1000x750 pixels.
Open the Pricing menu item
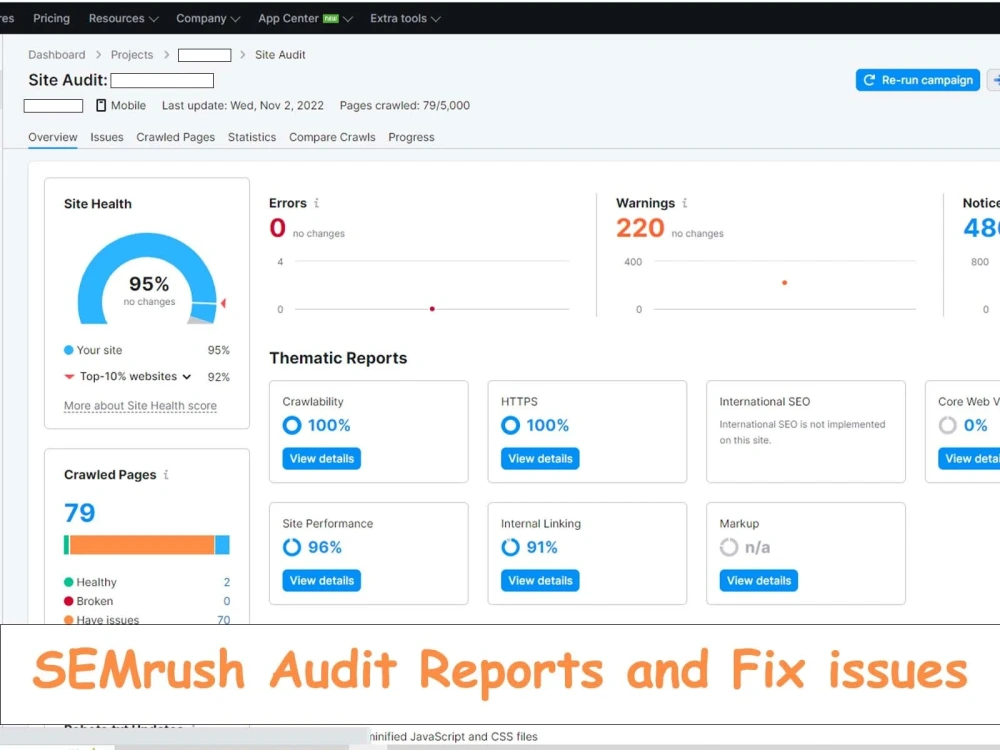[x=51, y=18]
